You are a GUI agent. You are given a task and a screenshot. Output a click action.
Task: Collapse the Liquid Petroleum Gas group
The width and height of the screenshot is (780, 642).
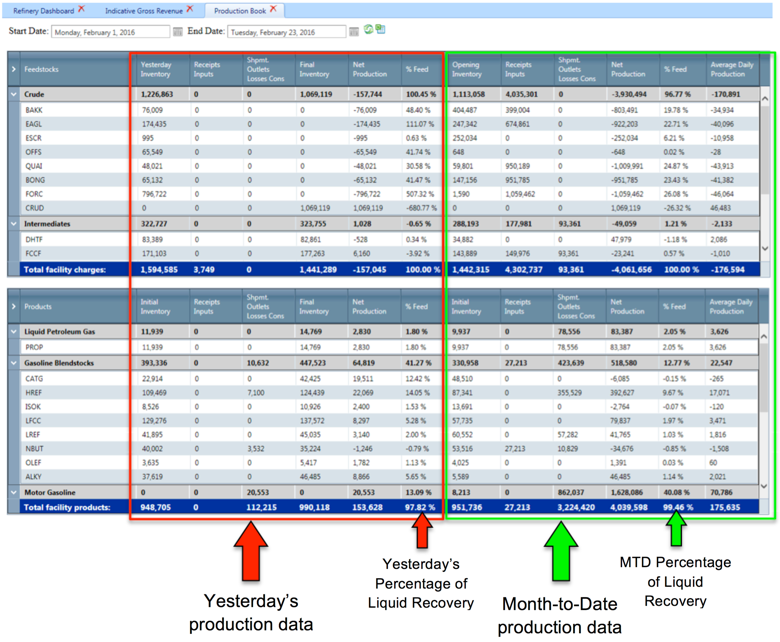click(x=13, y=329)
